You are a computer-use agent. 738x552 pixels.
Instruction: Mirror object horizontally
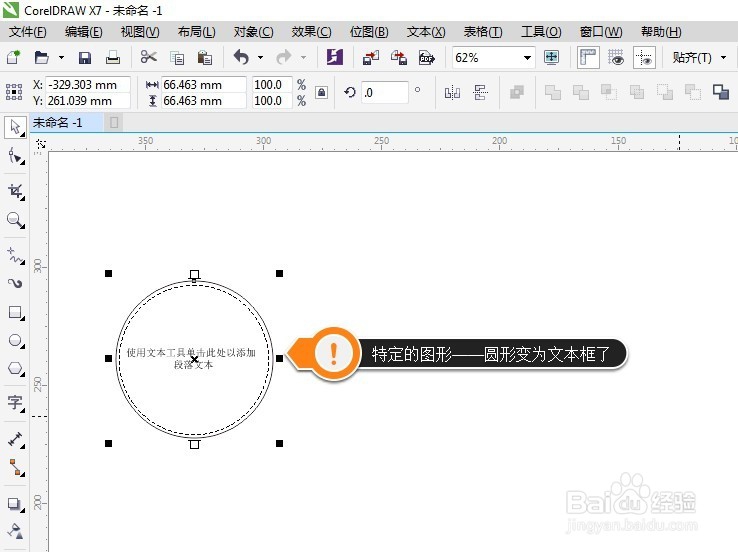click(452, 92)
